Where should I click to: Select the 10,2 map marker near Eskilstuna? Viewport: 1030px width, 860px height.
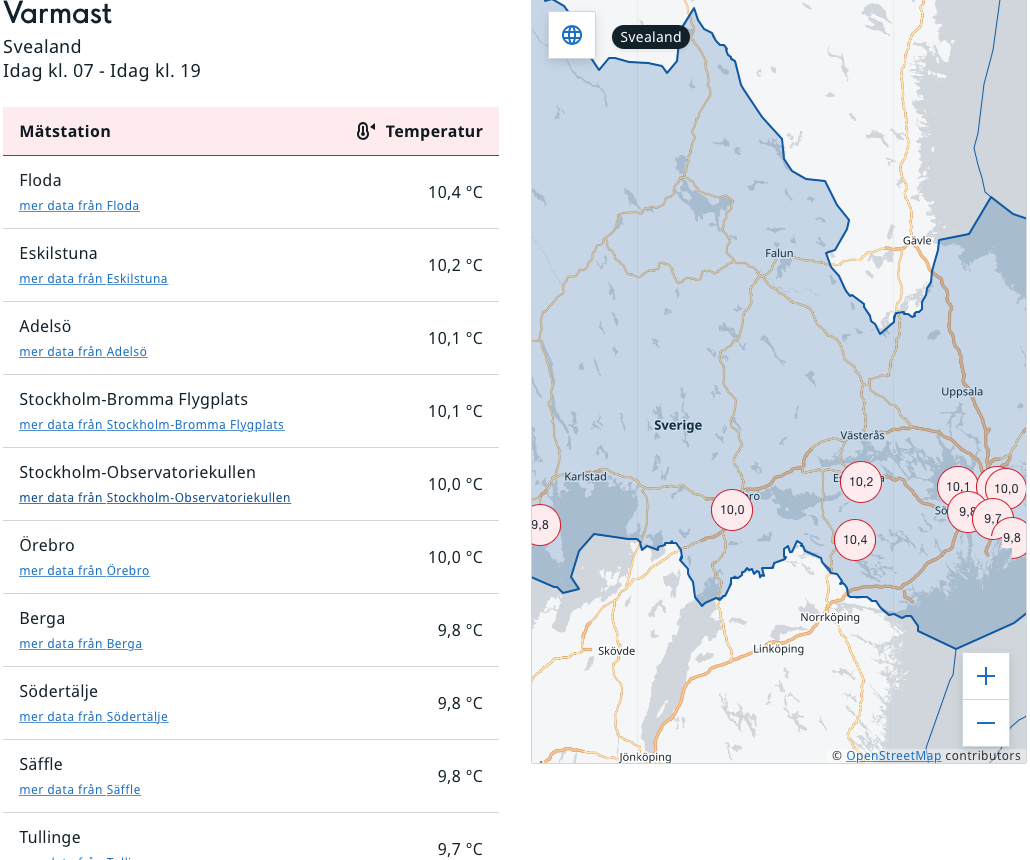861,481
